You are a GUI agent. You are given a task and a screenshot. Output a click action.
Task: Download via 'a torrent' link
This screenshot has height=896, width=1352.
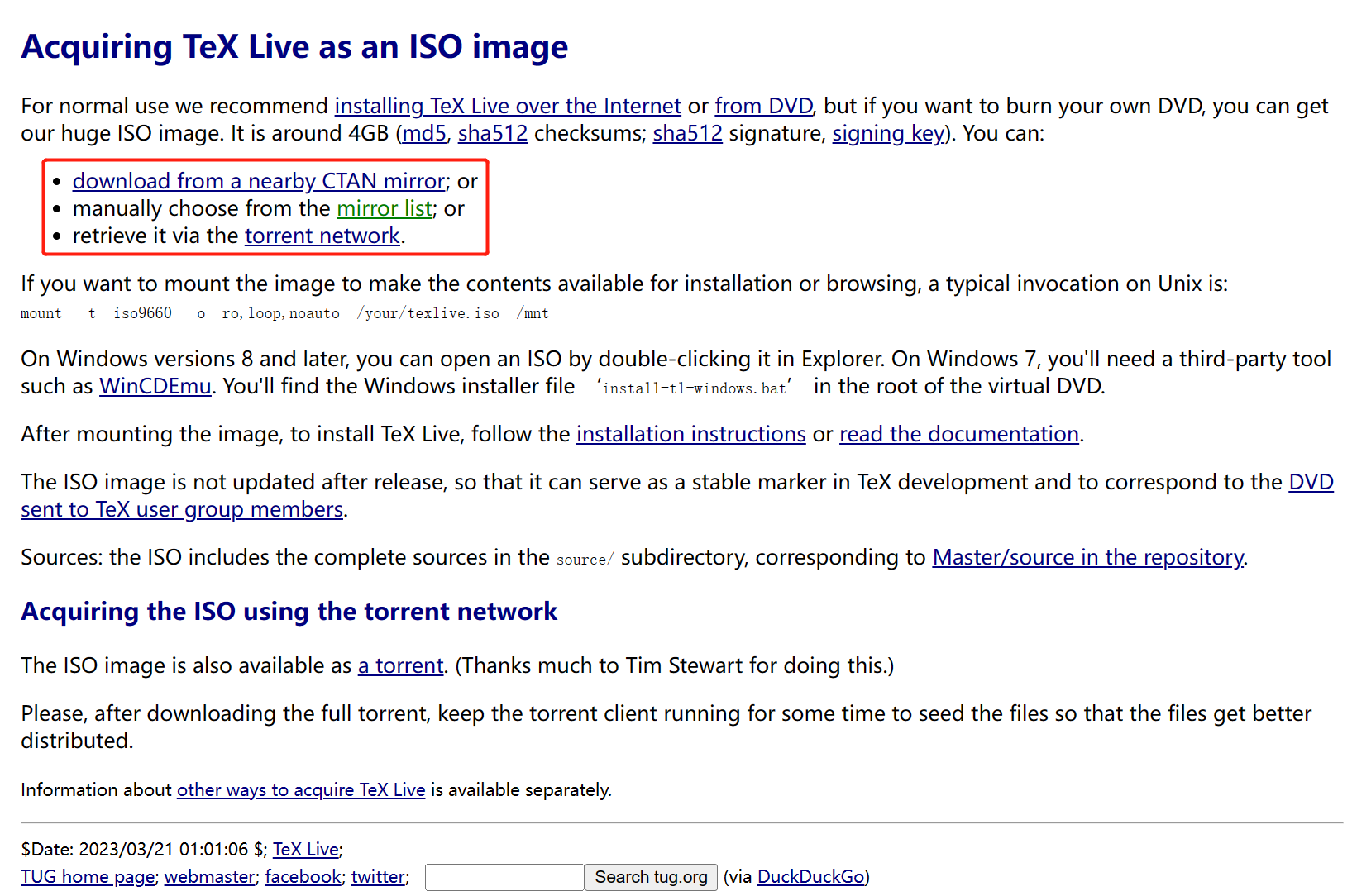401,665
